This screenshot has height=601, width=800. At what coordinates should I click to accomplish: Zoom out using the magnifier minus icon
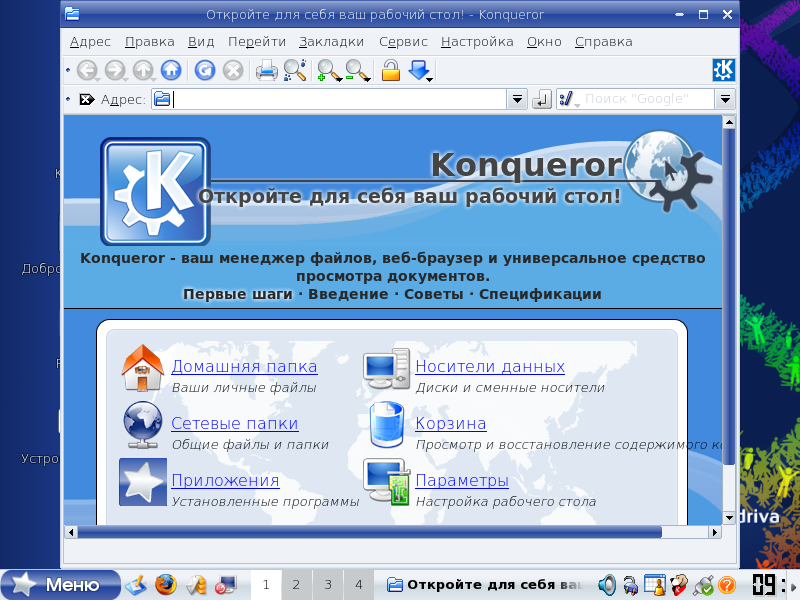pyautogui.click(x=356, y=70)
